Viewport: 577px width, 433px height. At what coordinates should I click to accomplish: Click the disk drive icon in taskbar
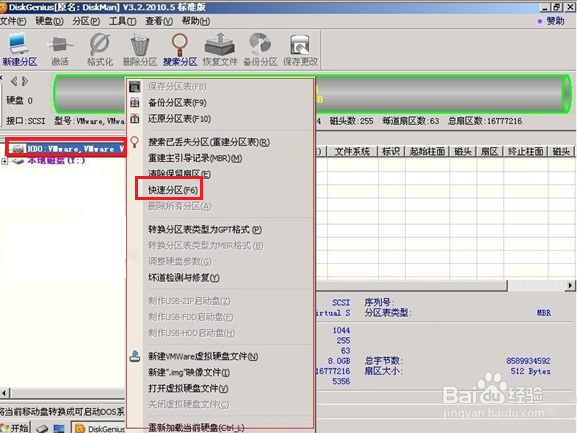[42, 428]
